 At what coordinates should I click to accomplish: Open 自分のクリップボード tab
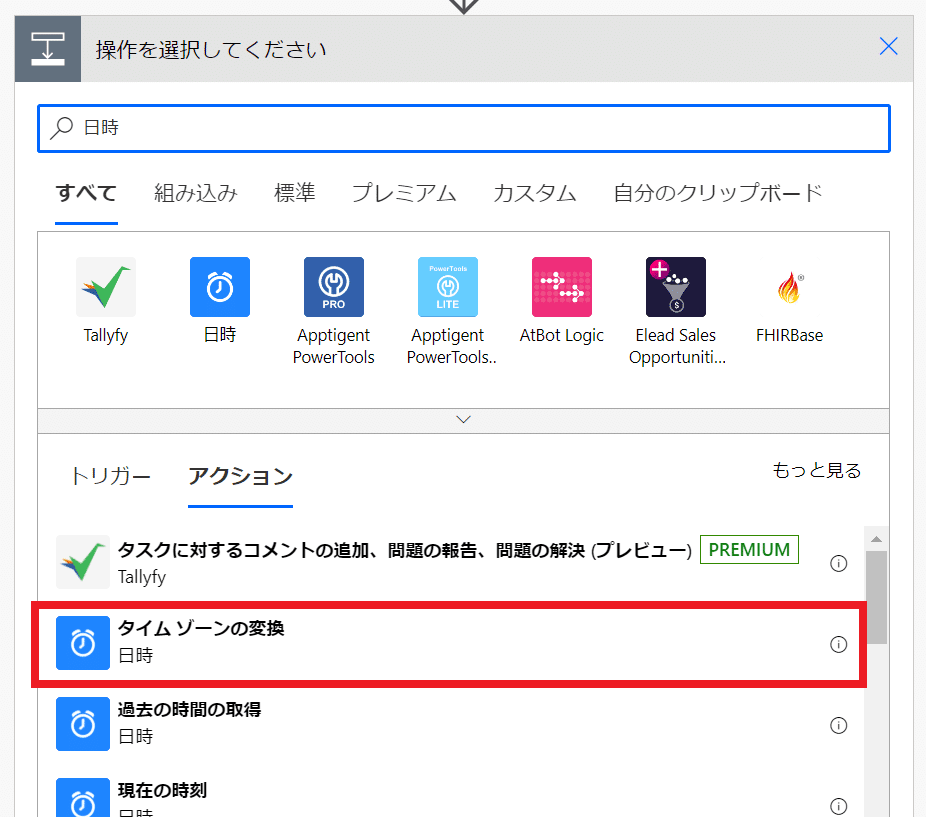(718, 193)
